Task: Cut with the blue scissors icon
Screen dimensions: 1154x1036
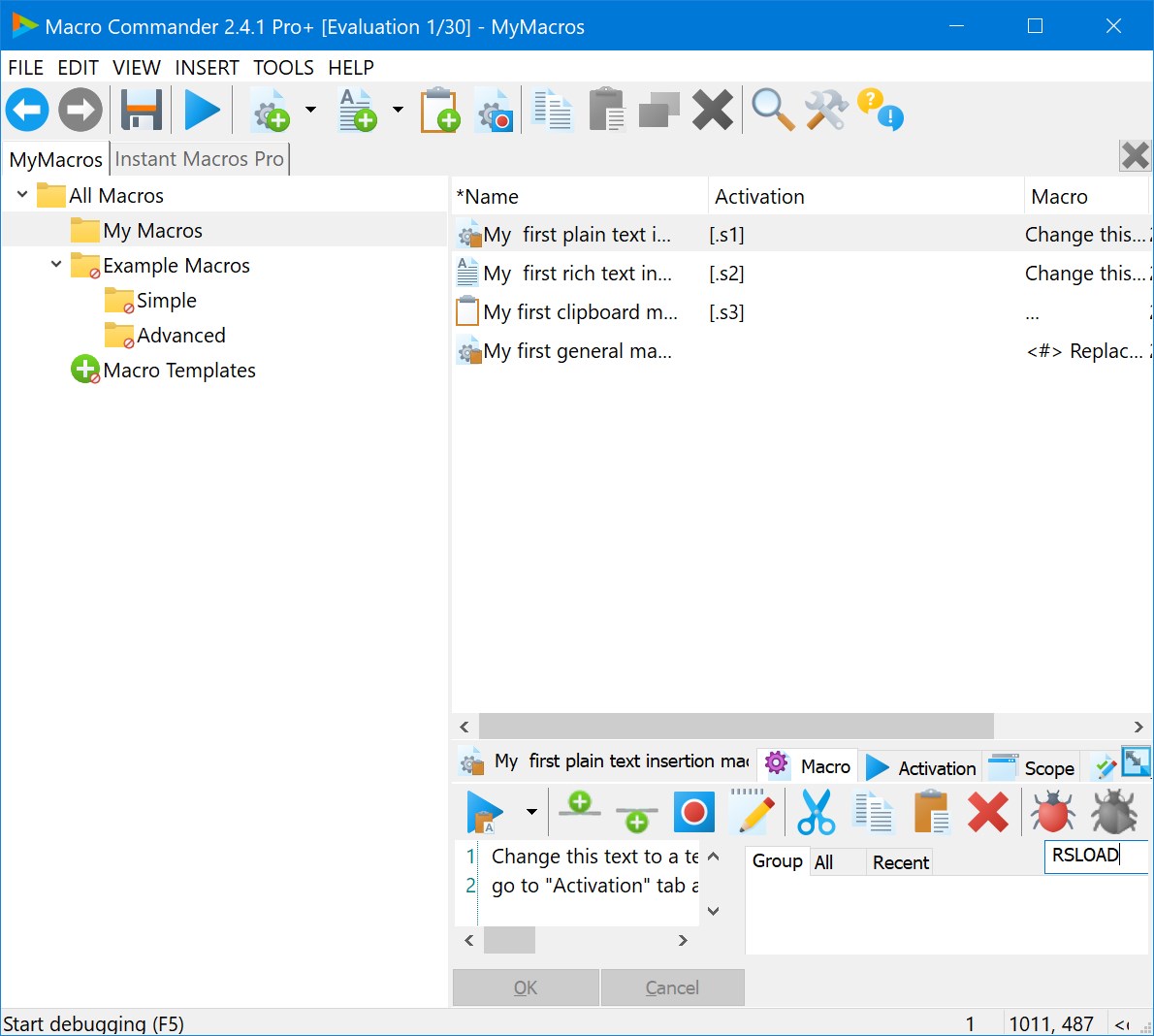Action: click(x=817, y=812)
